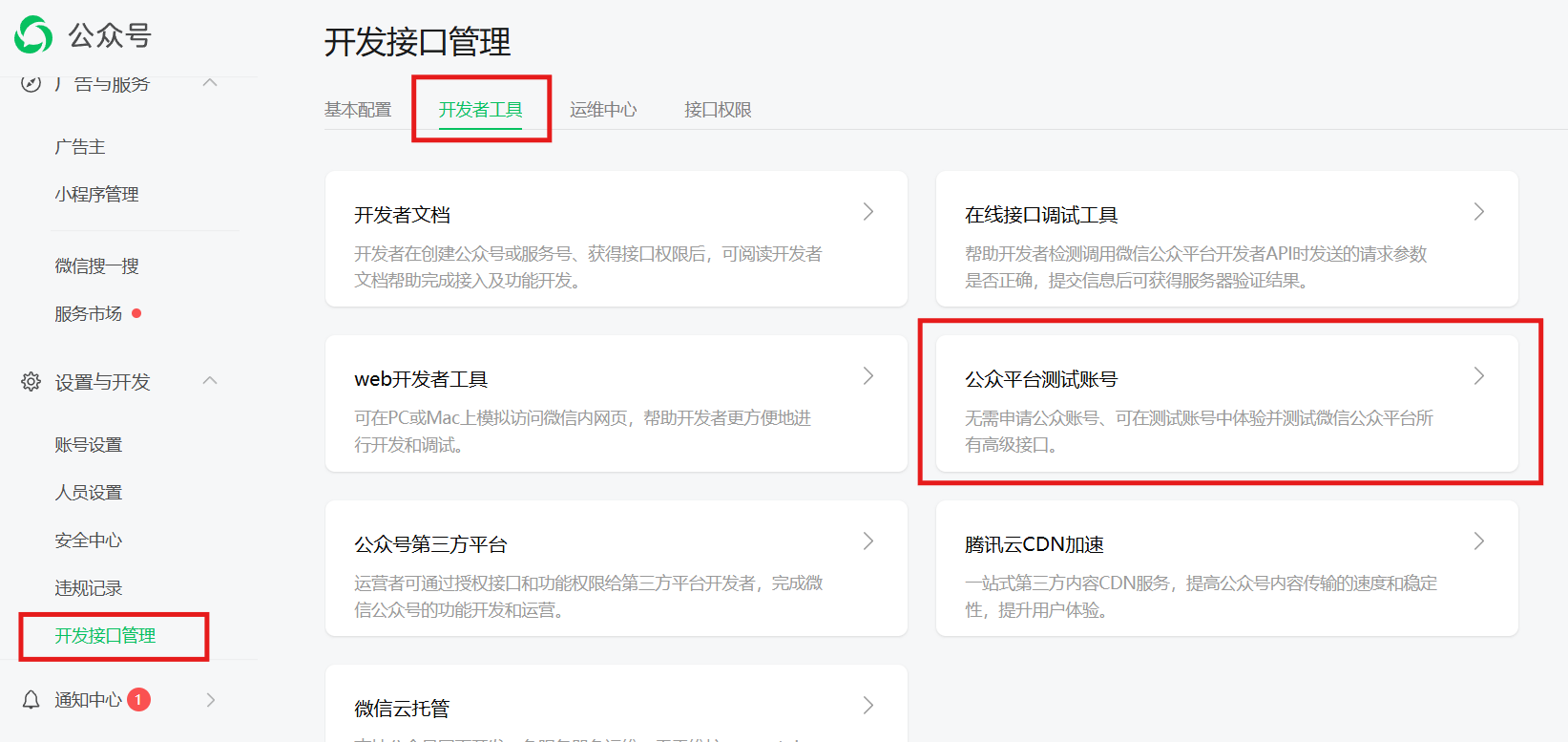1568x742 pixels.
Task: Open 小程序管理 in the sidebar
Action: [x=96, y=195]
